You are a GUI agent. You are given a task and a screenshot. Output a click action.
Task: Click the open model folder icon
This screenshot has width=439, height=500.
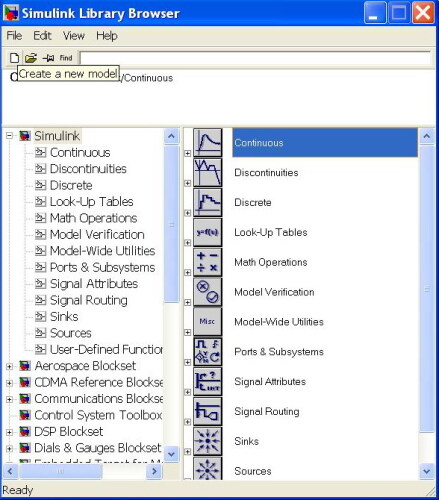click(x=31, y=58)
